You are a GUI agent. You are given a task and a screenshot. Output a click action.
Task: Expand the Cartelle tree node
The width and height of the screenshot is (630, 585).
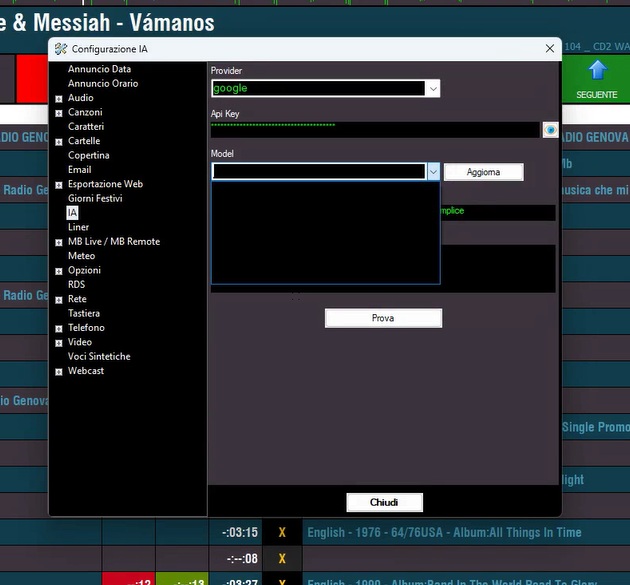point(59,142)
